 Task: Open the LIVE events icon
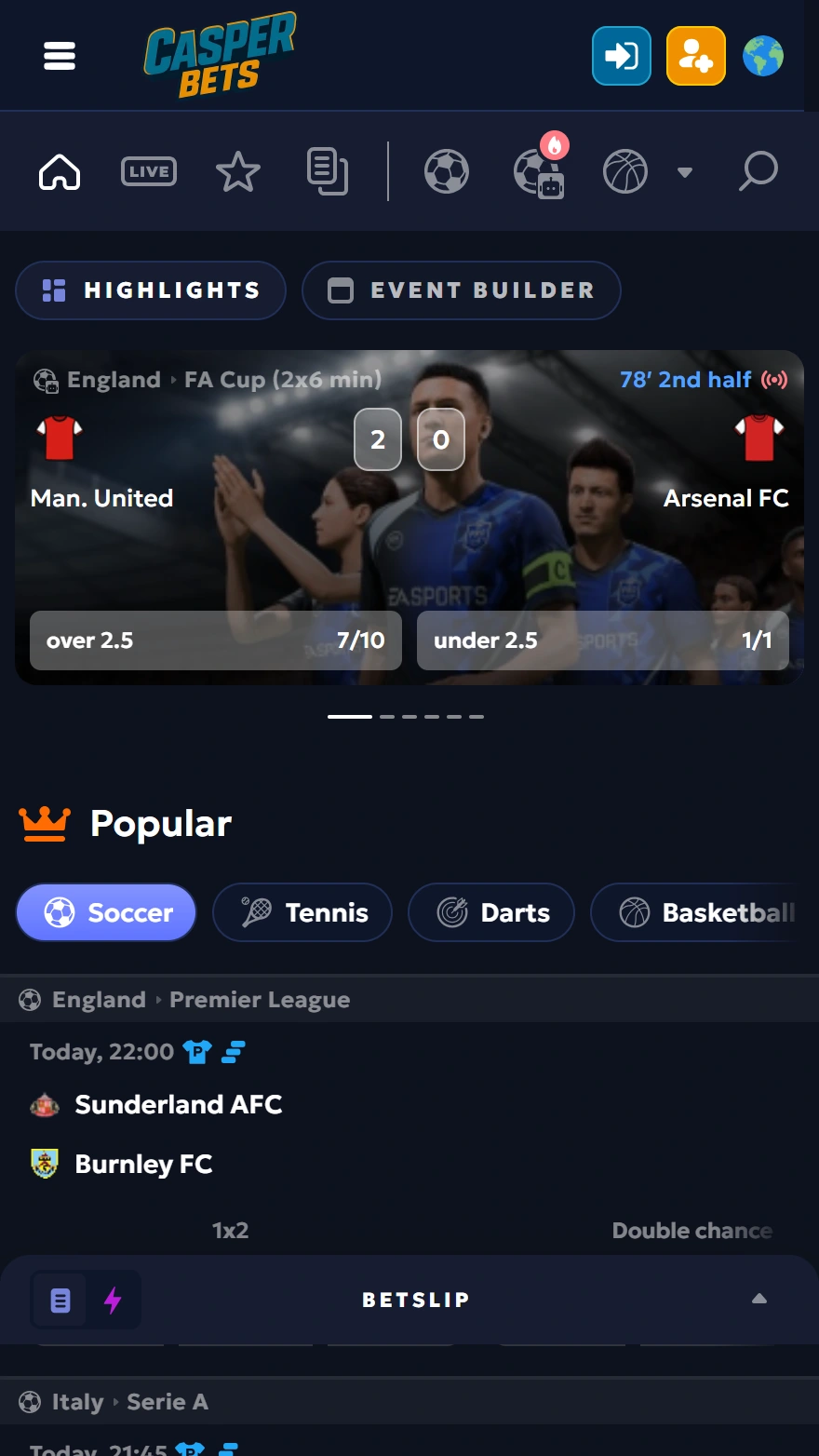(149, 171)
